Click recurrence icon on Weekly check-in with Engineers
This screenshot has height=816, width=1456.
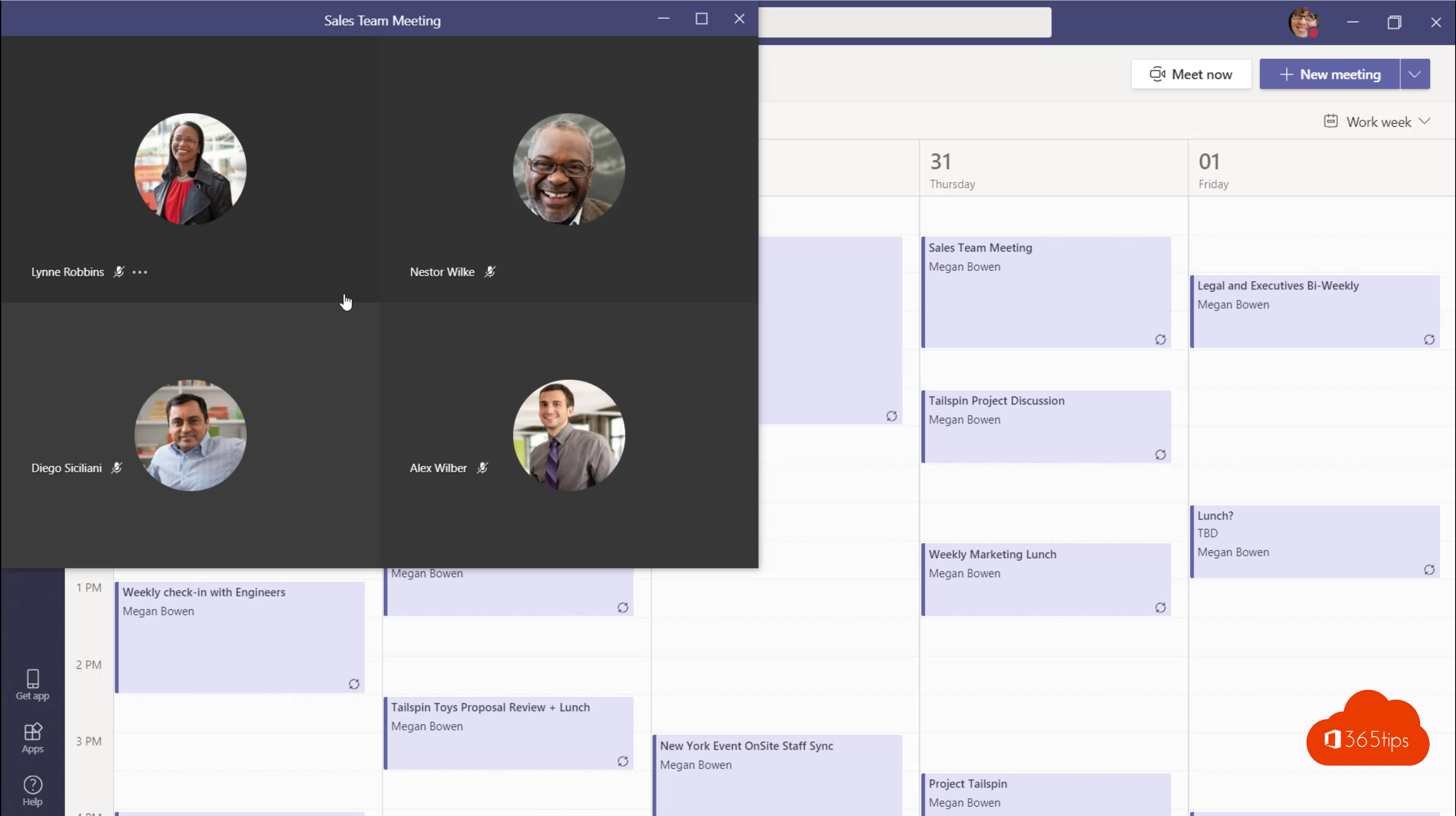click(x=354, y=684)
